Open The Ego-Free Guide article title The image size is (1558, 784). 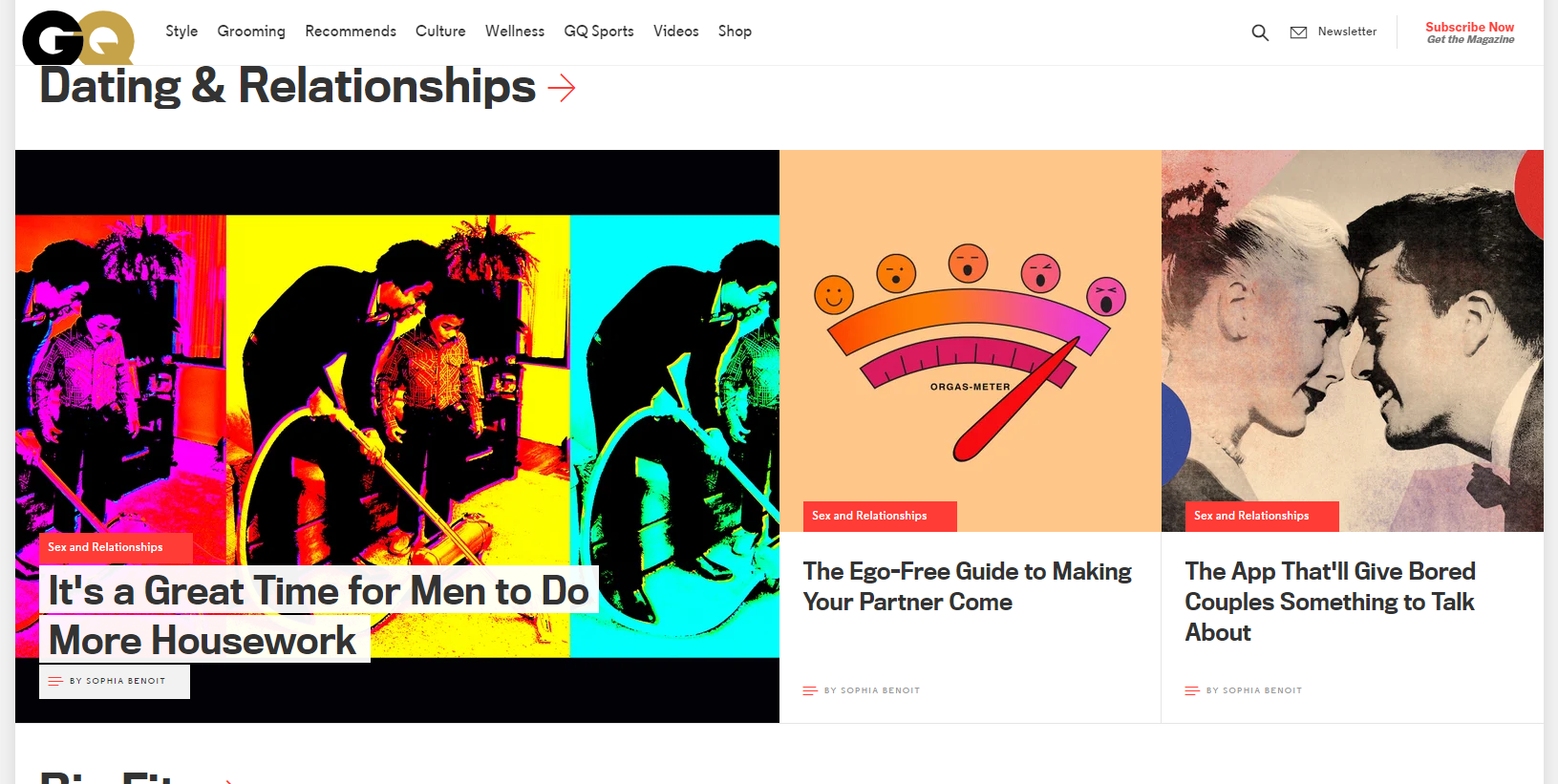tap(967, 586)
